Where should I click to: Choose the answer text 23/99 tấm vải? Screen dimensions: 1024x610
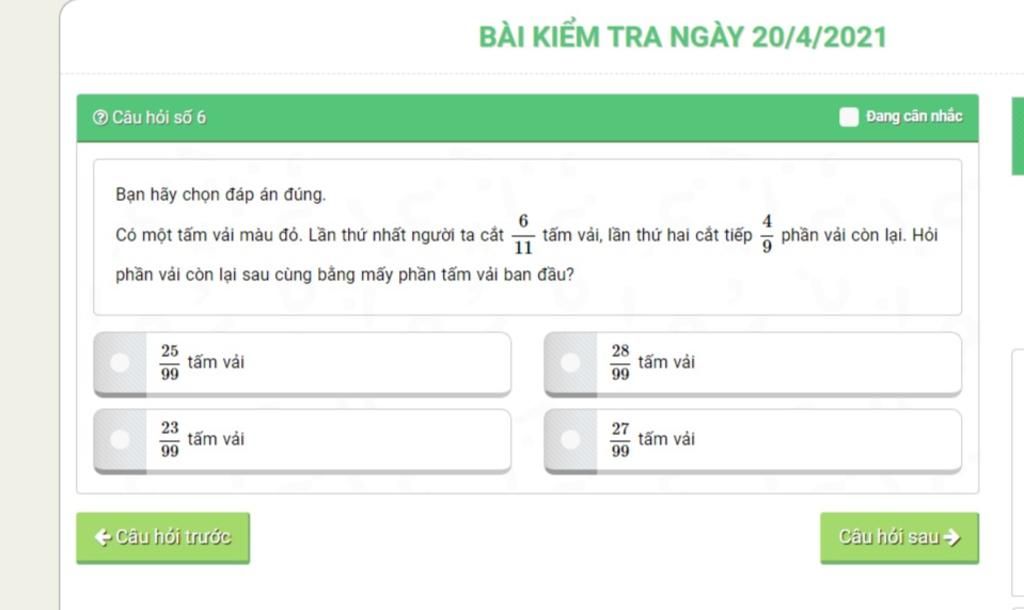pyautogui.click(x=202, y=440)
